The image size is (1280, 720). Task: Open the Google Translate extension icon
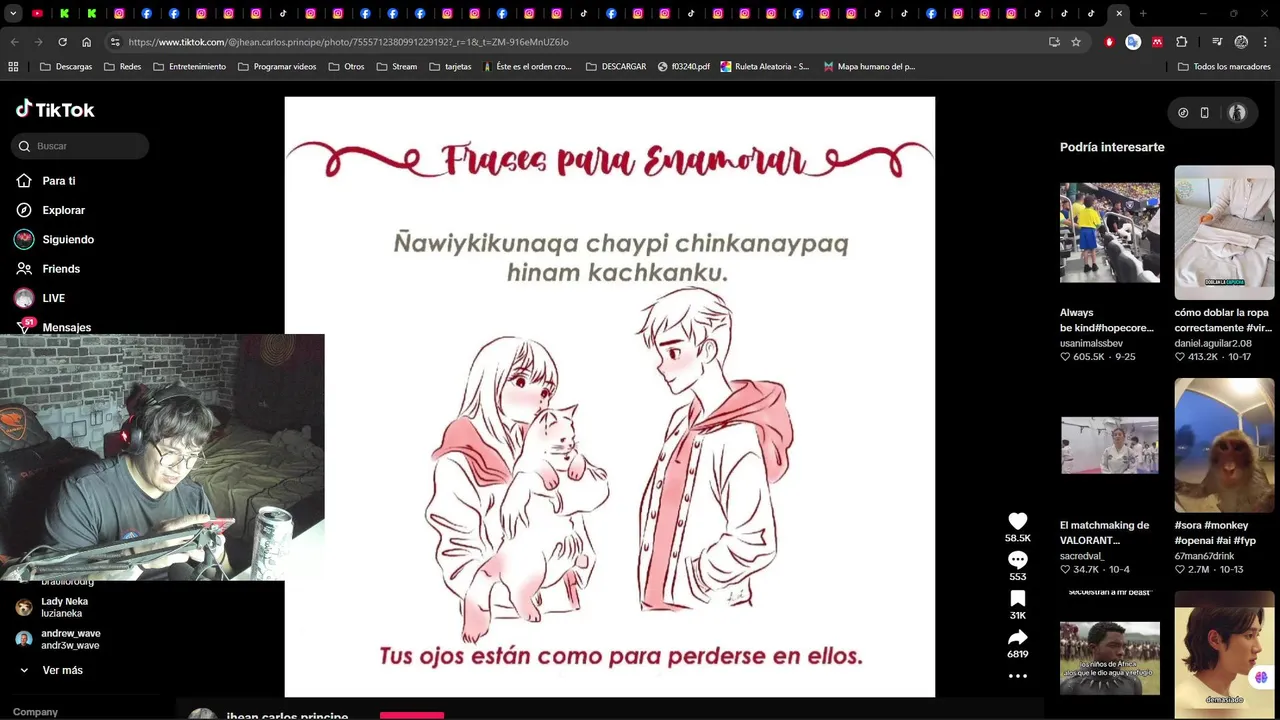pos(1133,42)
